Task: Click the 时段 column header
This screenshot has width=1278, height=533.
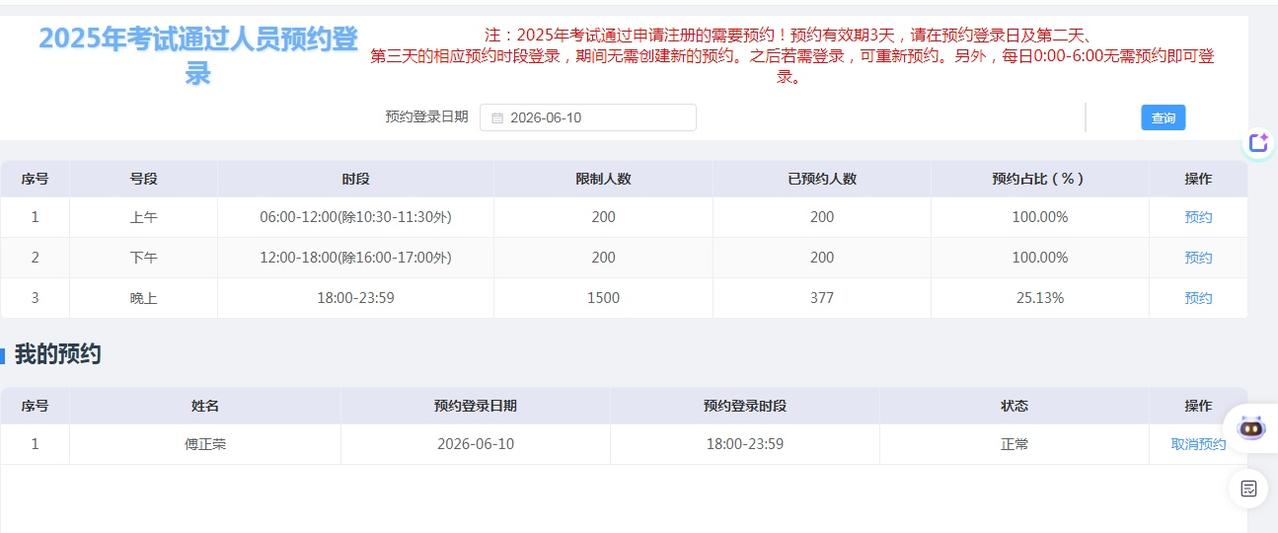Action: pos(355,179)
